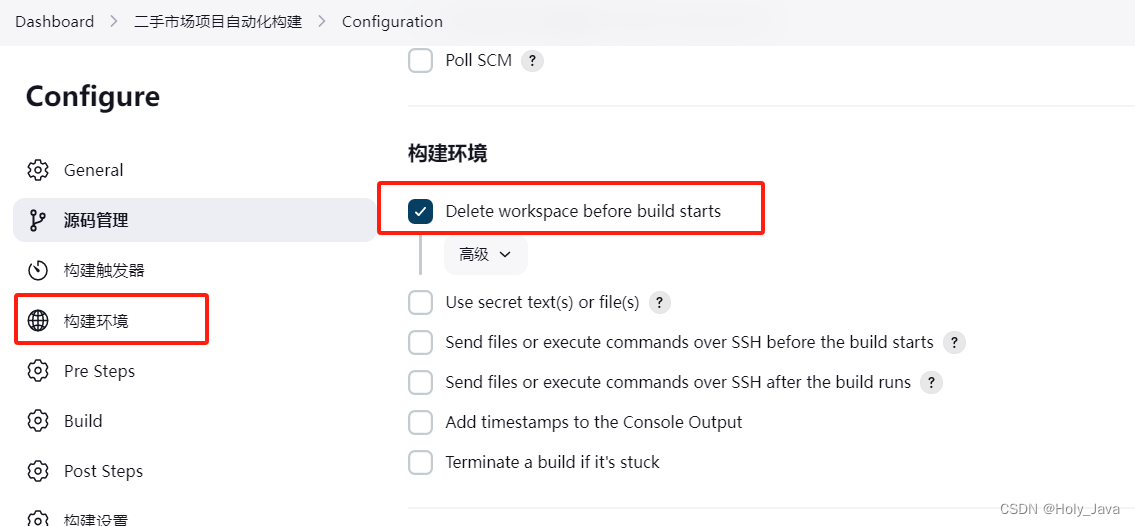Screen dimensions: 1135x526
Task: Click the 源码管理 branch icon
Action: click(x=38, y=220)
